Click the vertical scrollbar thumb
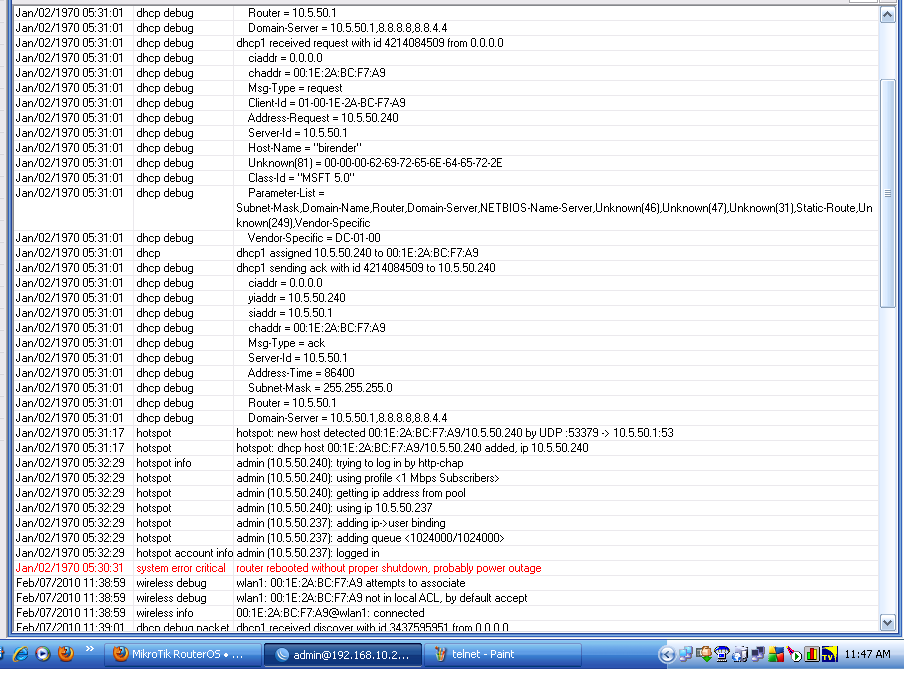The height and width of the screenshot is (691, 906). click(x=888, y=194)
